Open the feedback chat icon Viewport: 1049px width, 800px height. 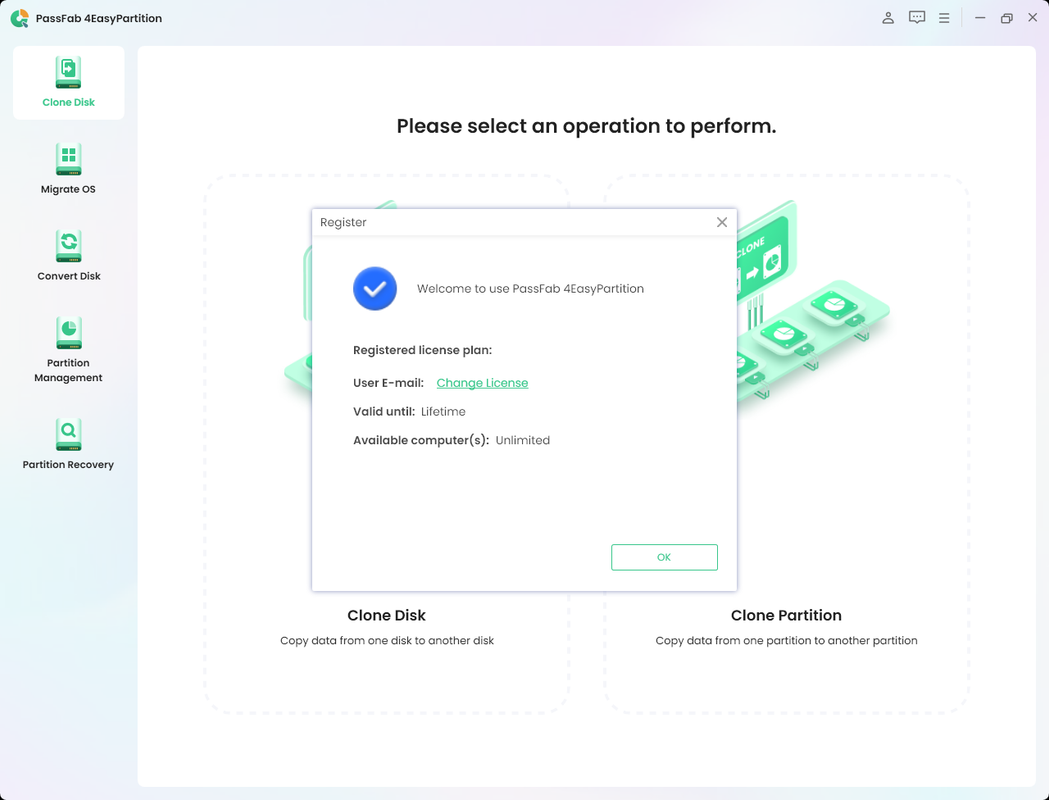tap(917, 18)
